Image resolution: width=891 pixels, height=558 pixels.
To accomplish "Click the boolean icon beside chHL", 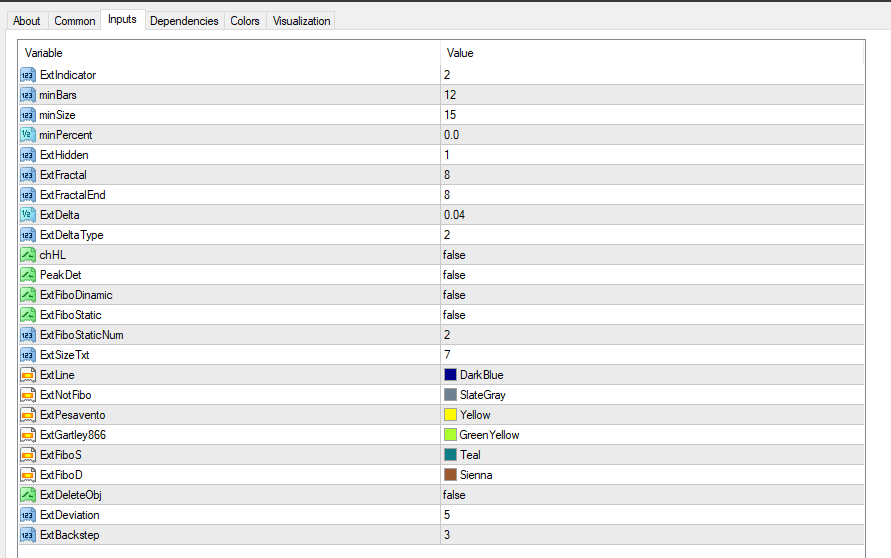I will click(28, 255).
